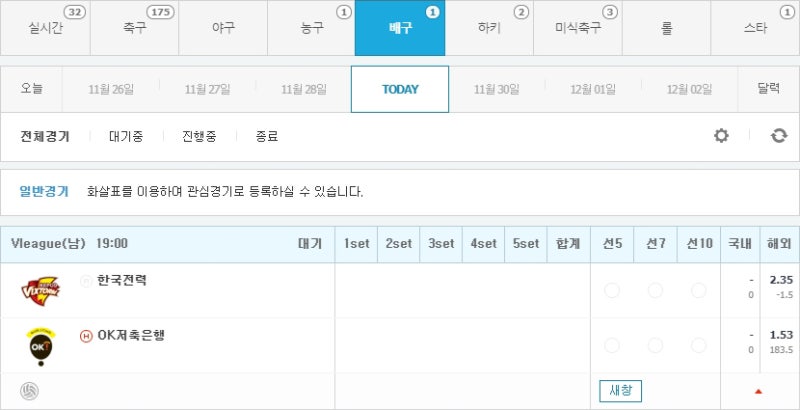Collapse the match with the red arrow
The width and height of the screenshot is (800, 410).
coord(758,391)
